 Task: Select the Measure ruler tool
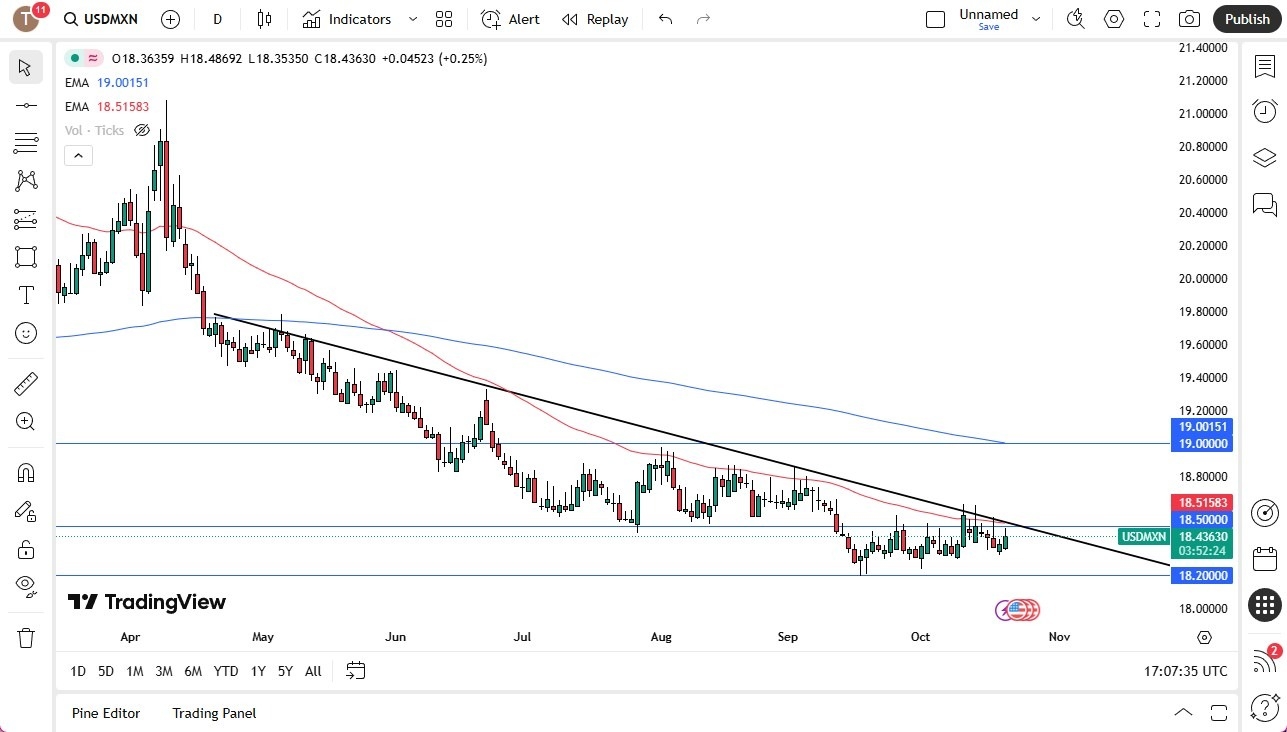coord(26,383)
